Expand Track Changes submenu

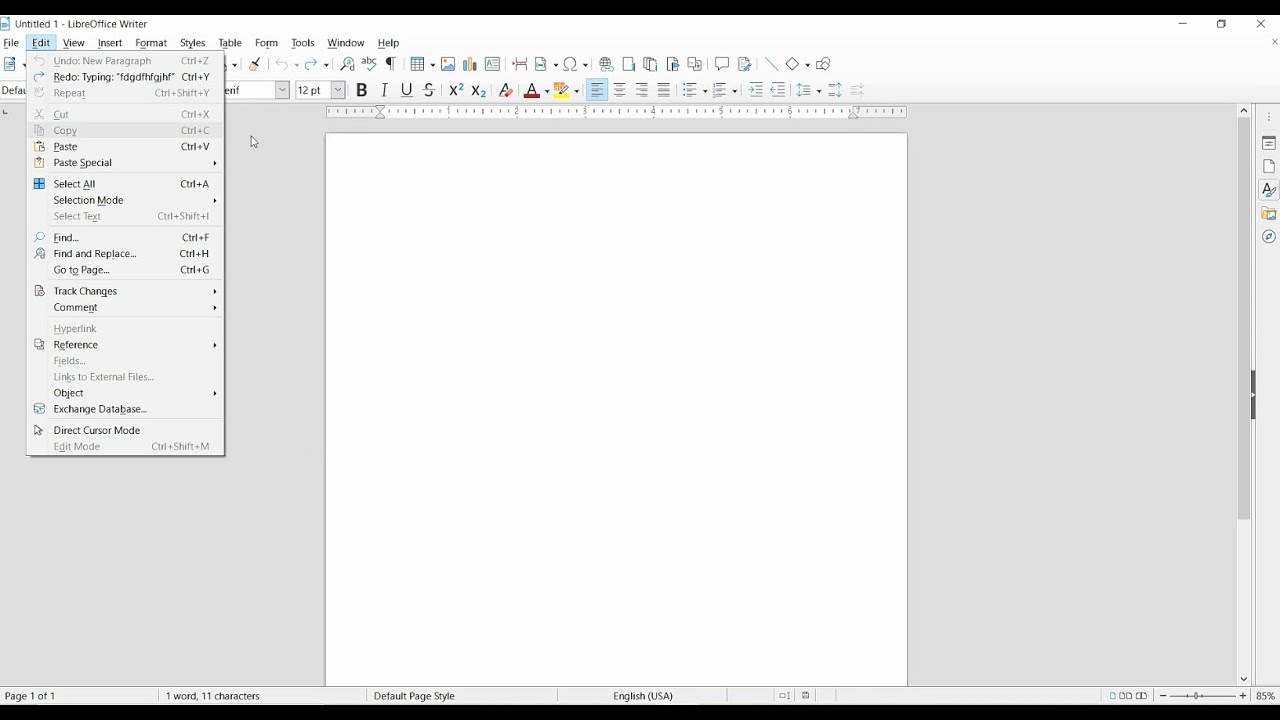click(x=125, y=291)
